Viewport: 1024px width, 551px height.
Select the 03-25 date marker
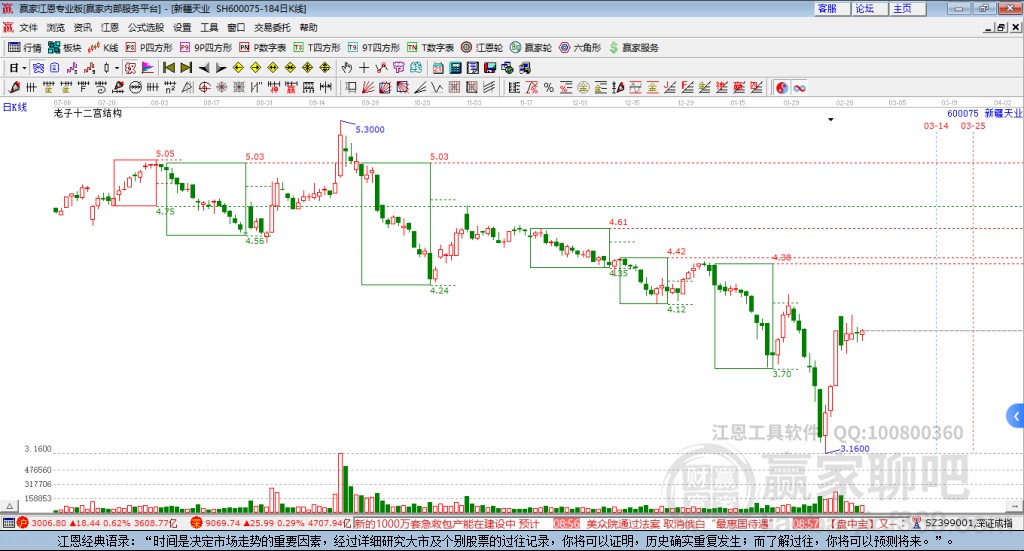[972, 126]
